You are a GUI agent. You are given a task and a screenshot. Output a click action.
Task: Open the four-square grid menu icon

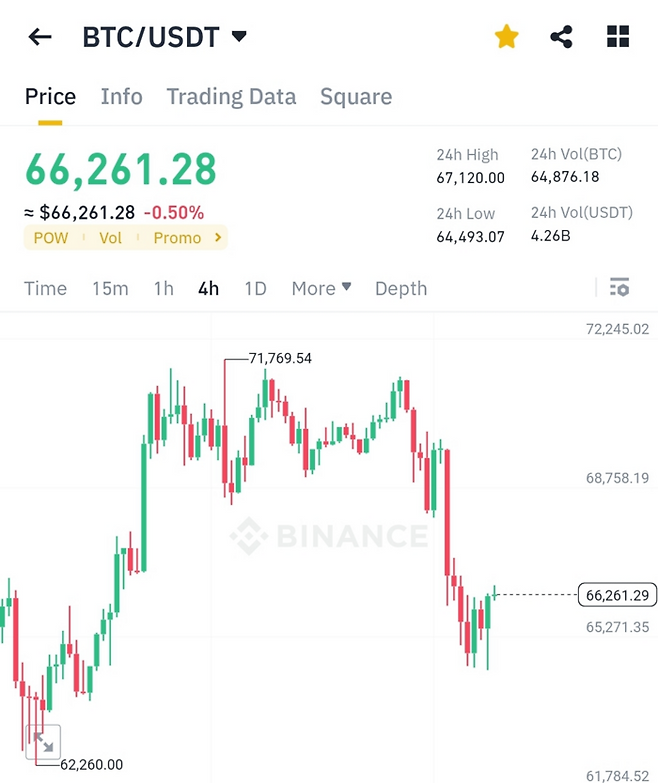[619, 38]
